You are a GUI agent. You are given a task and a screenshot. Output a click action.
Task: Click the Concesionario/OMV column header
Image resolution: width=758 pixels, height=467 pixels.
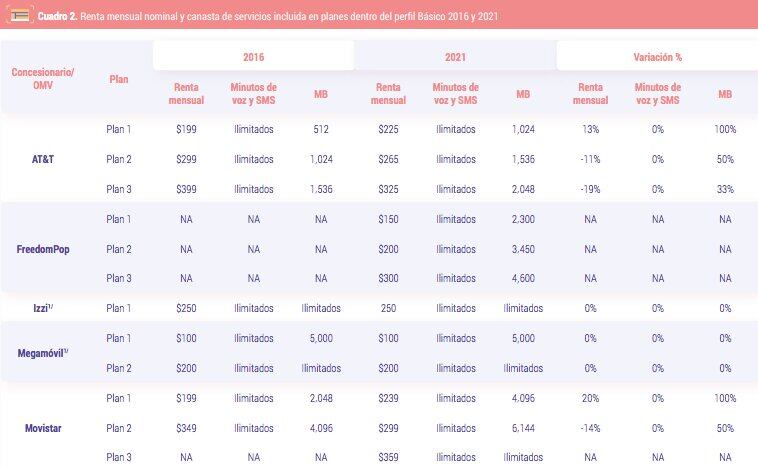tap(43, 78)
